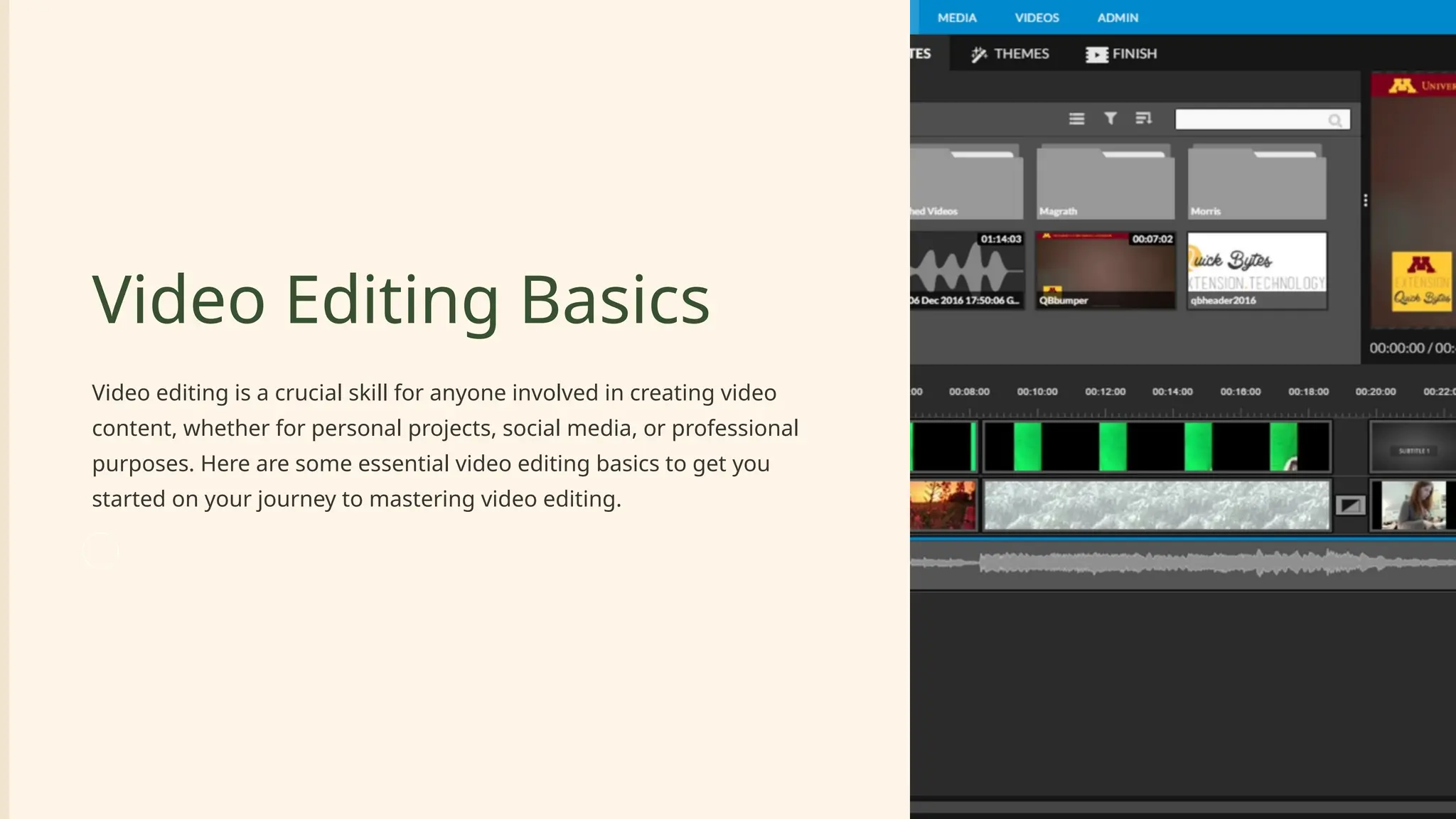Click the 00:18:00 mark on timeline ruler
The width and height of the screenshot is (1456, 819).
click(x=1308, y=392)
